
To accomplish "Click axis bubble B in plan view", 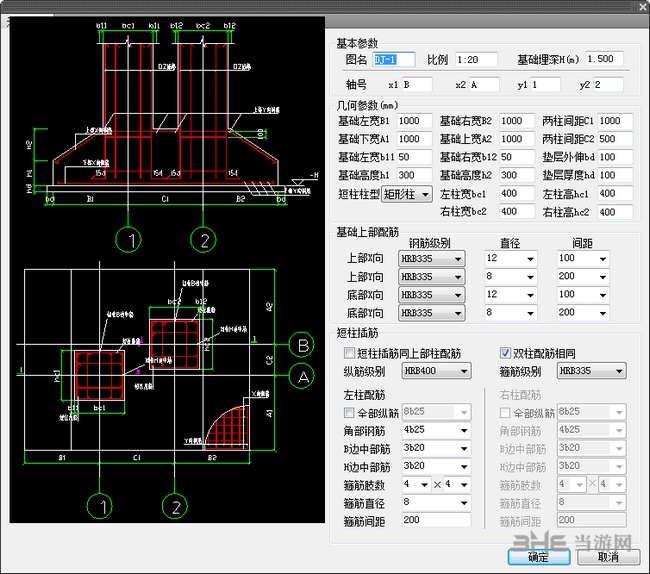I will click(301, 345).
